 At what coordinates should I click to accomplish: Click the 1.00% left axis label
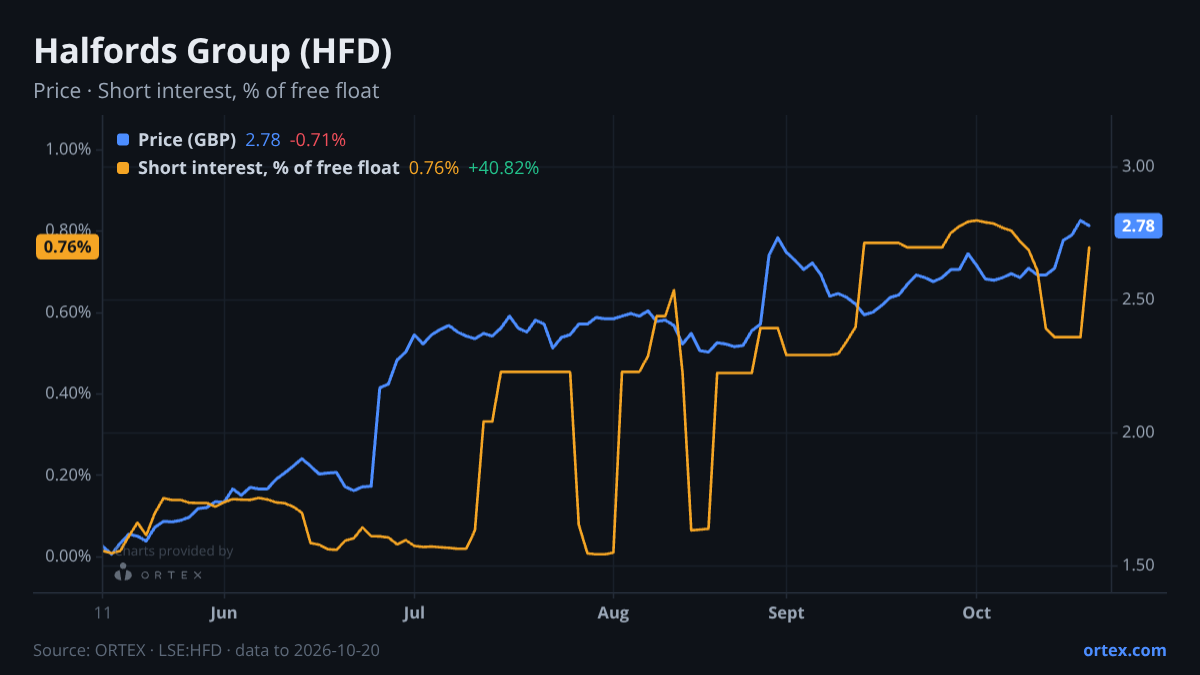coord(68,149)
